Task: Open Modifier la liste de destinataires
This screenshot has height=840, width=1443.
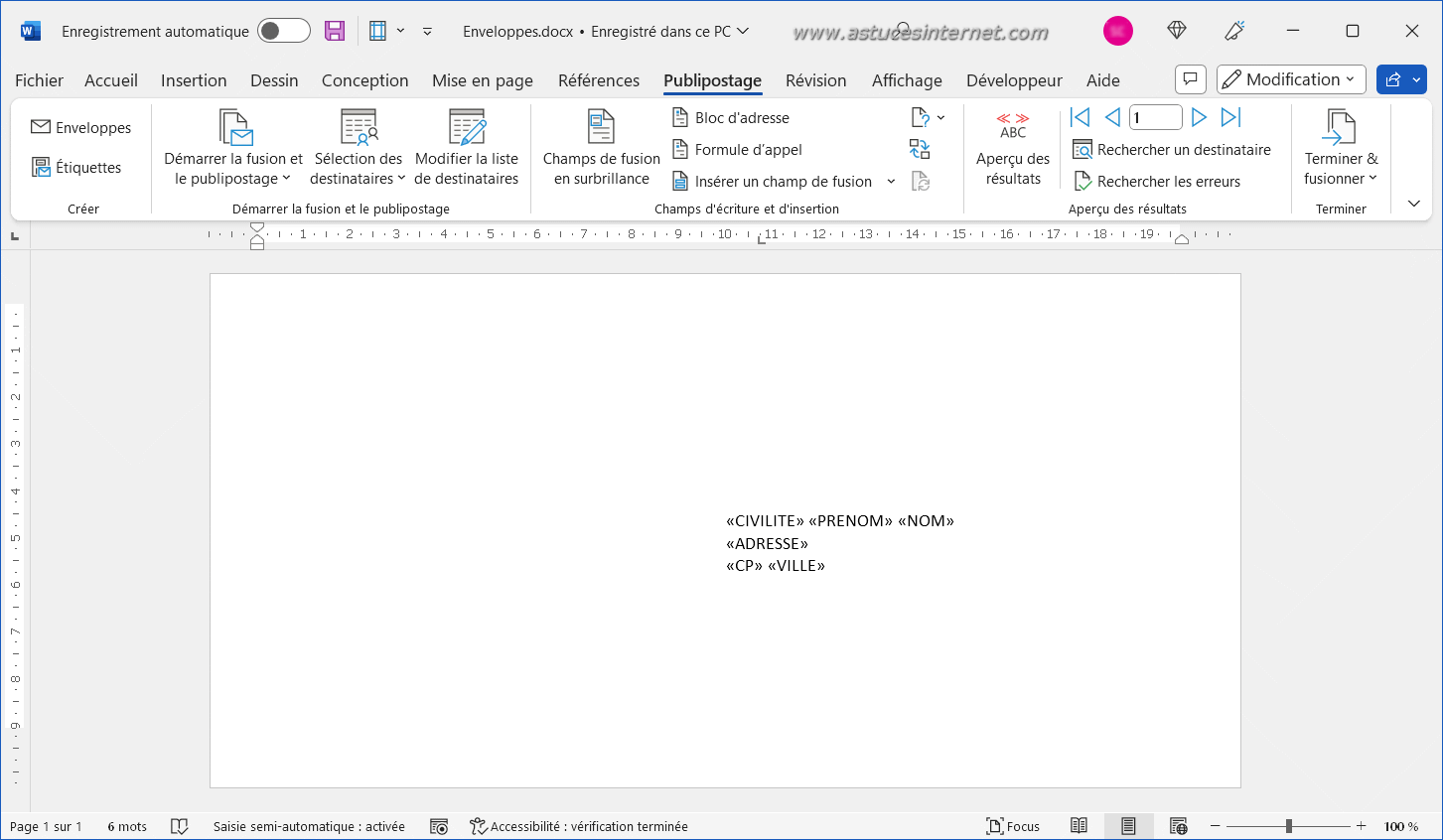Action: pos(466,148)
